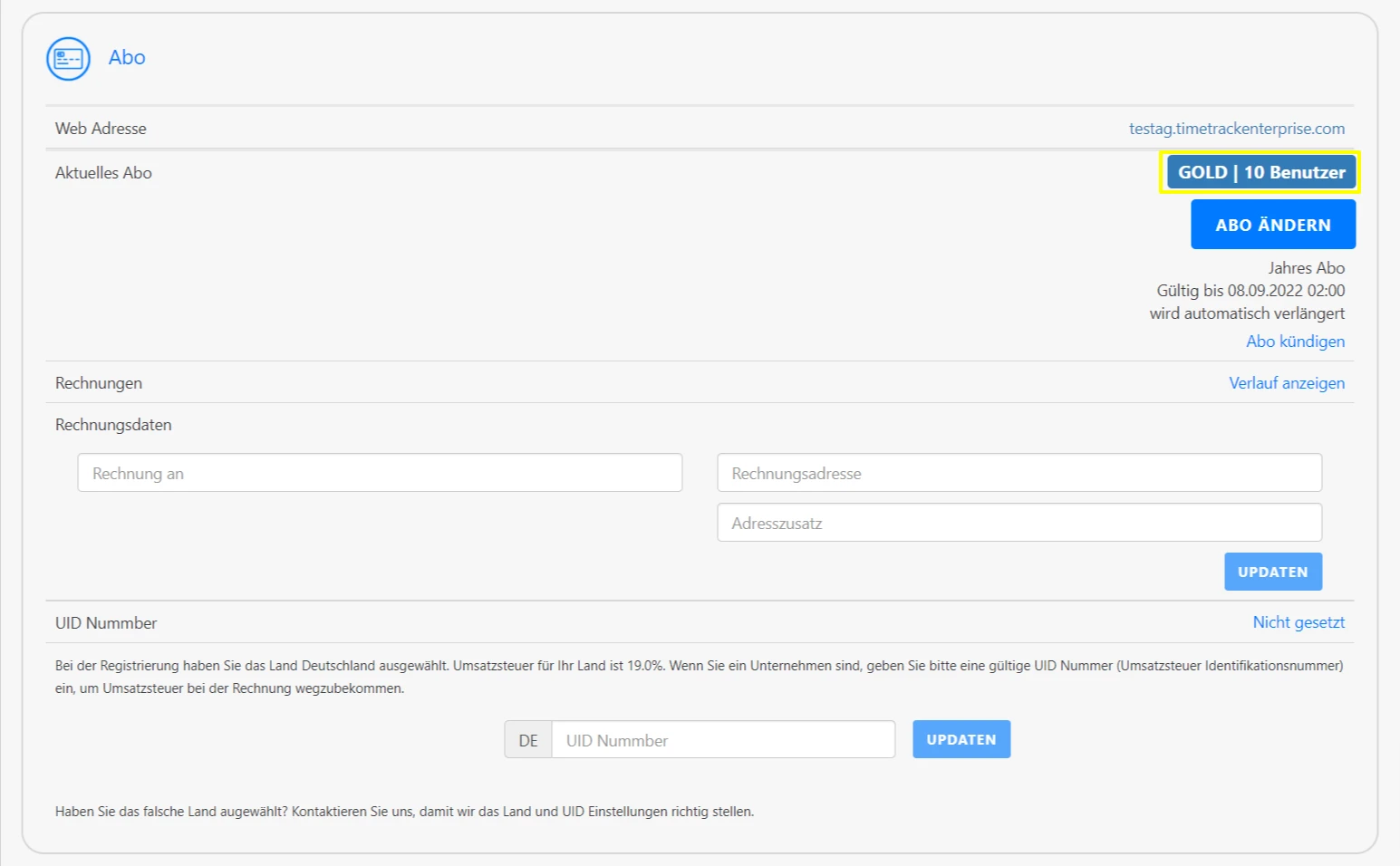Select the Adresszusatz text field
This screenshot has height=866, width=1400.
click(1019, 523)
